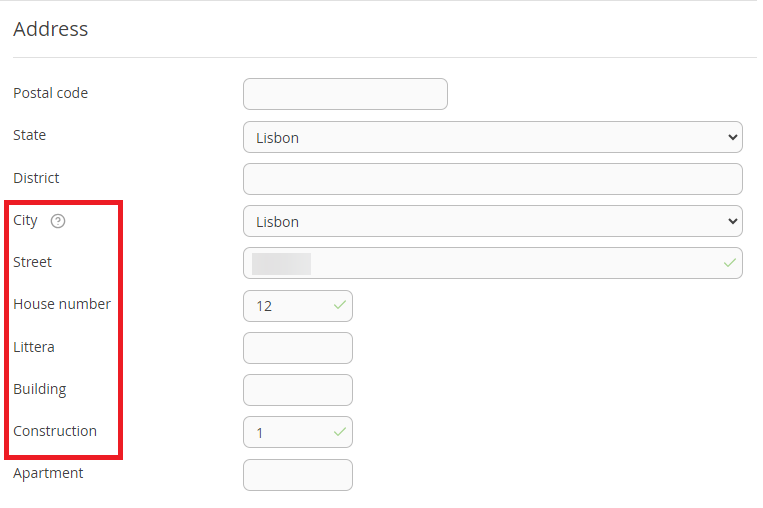Expand the City dropdown arrow
The width and height of the screenshot is (763, 508).
tap(732, 221)
